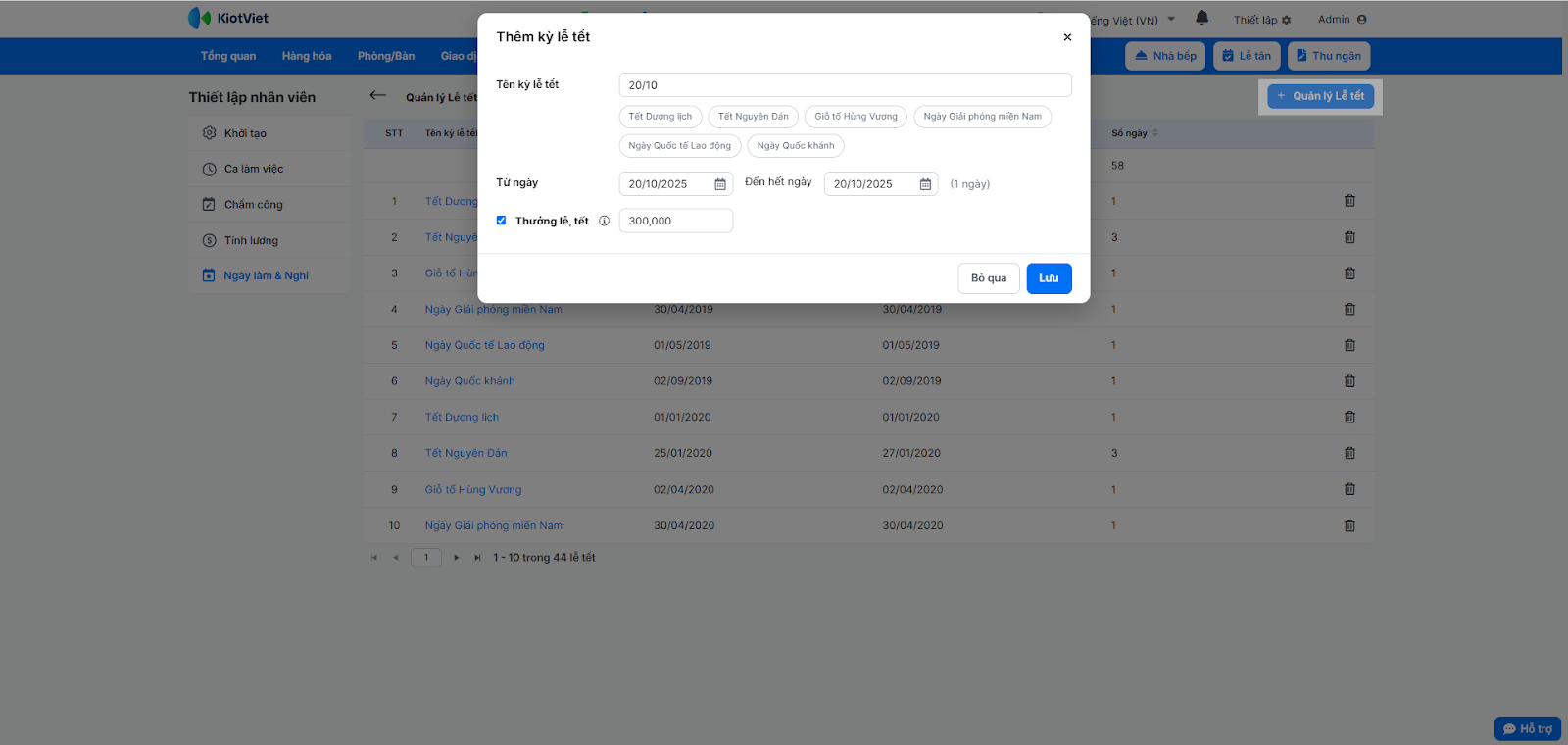Pick the Ngày Quốc tế Lao động chip
The height and width of the screenshot is (745, 1568).
[x=680, y=146]
